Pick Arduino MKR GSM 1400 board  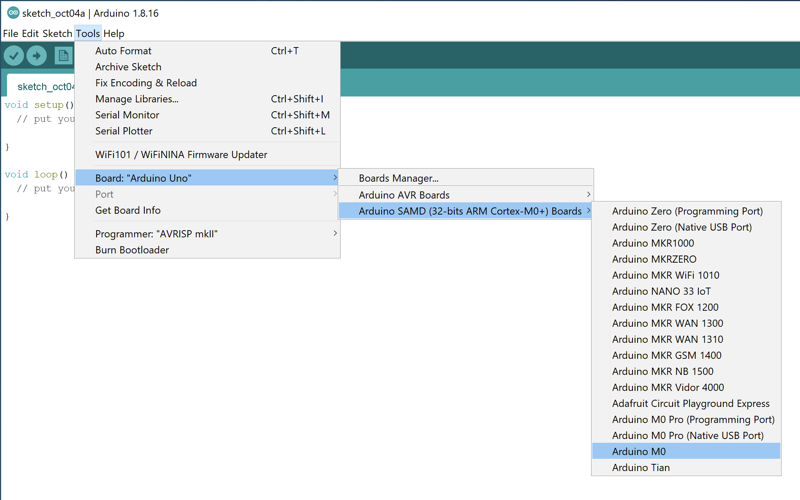point(686,356)
